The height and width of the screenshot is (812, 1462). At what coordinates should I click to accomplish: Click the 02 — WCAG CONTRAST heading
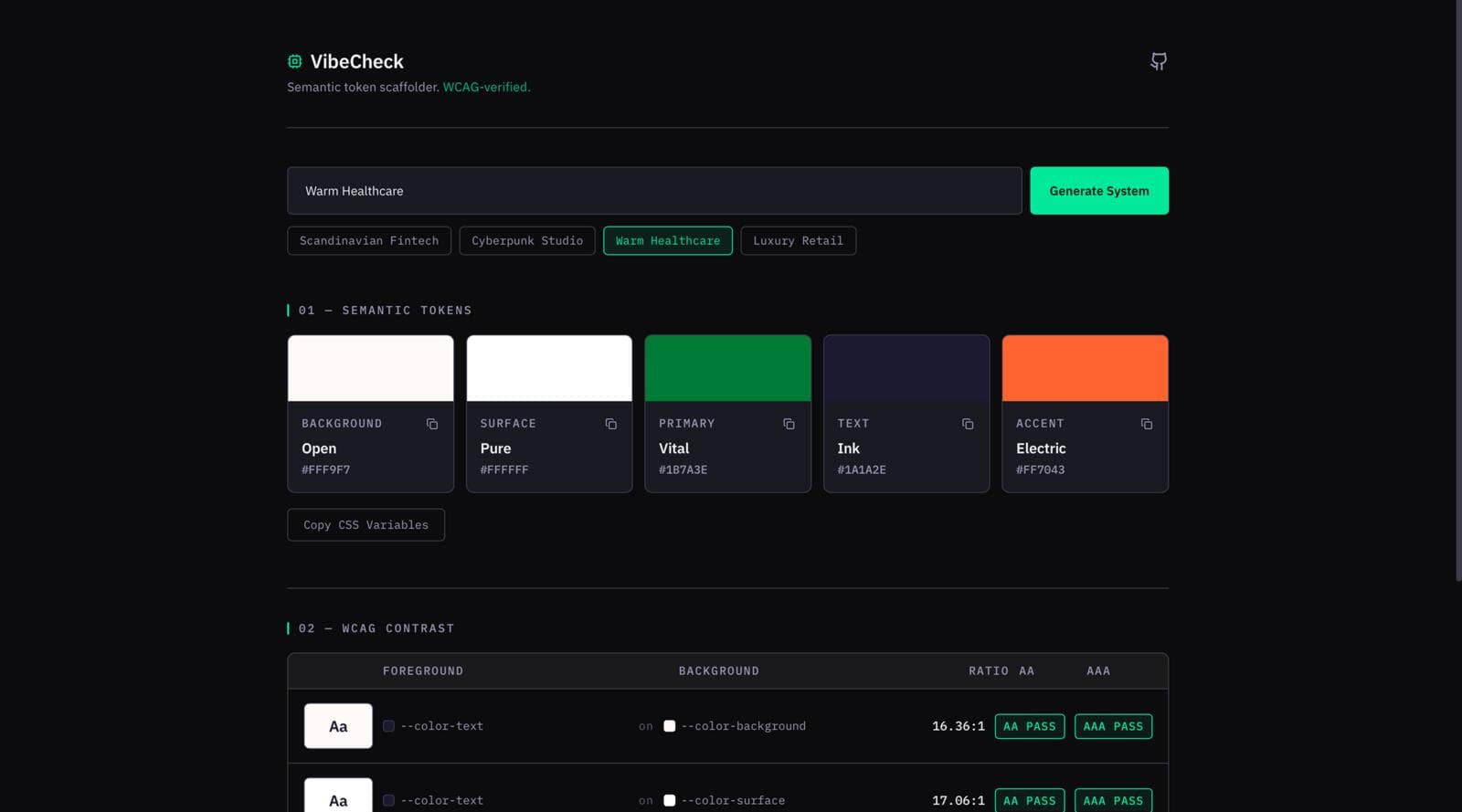click(376, 628)
